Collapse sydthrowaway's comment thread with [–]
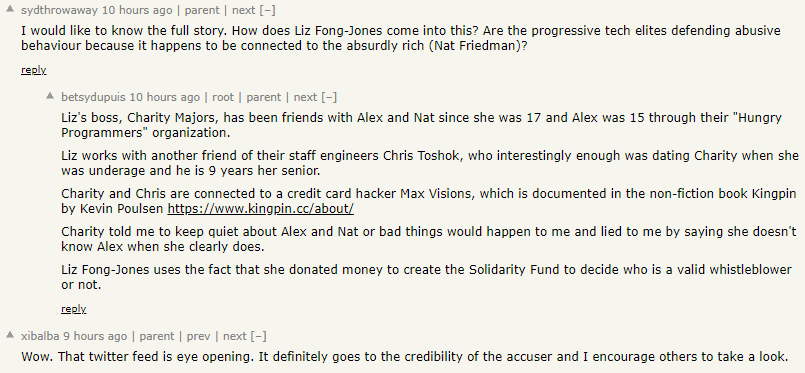 (x=267, y=10)
